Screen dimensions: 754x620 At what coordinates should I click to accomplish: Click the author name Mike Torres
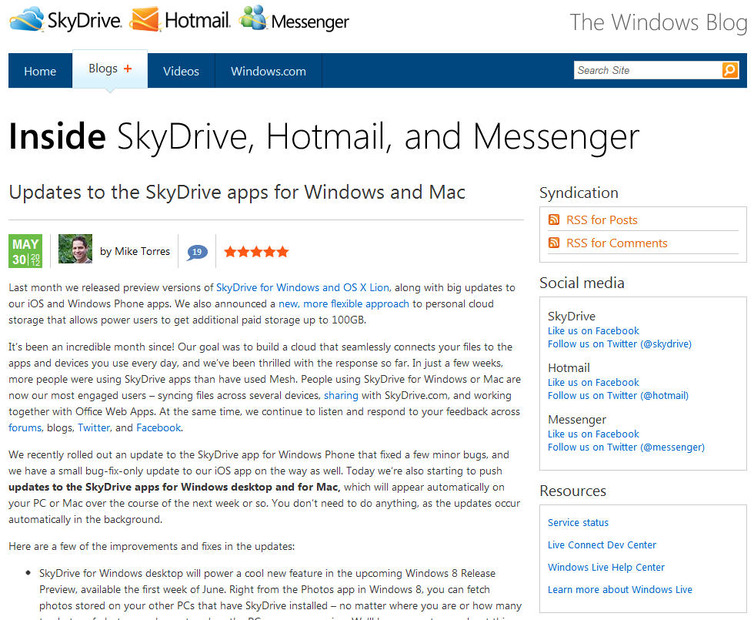pos(142,251)
